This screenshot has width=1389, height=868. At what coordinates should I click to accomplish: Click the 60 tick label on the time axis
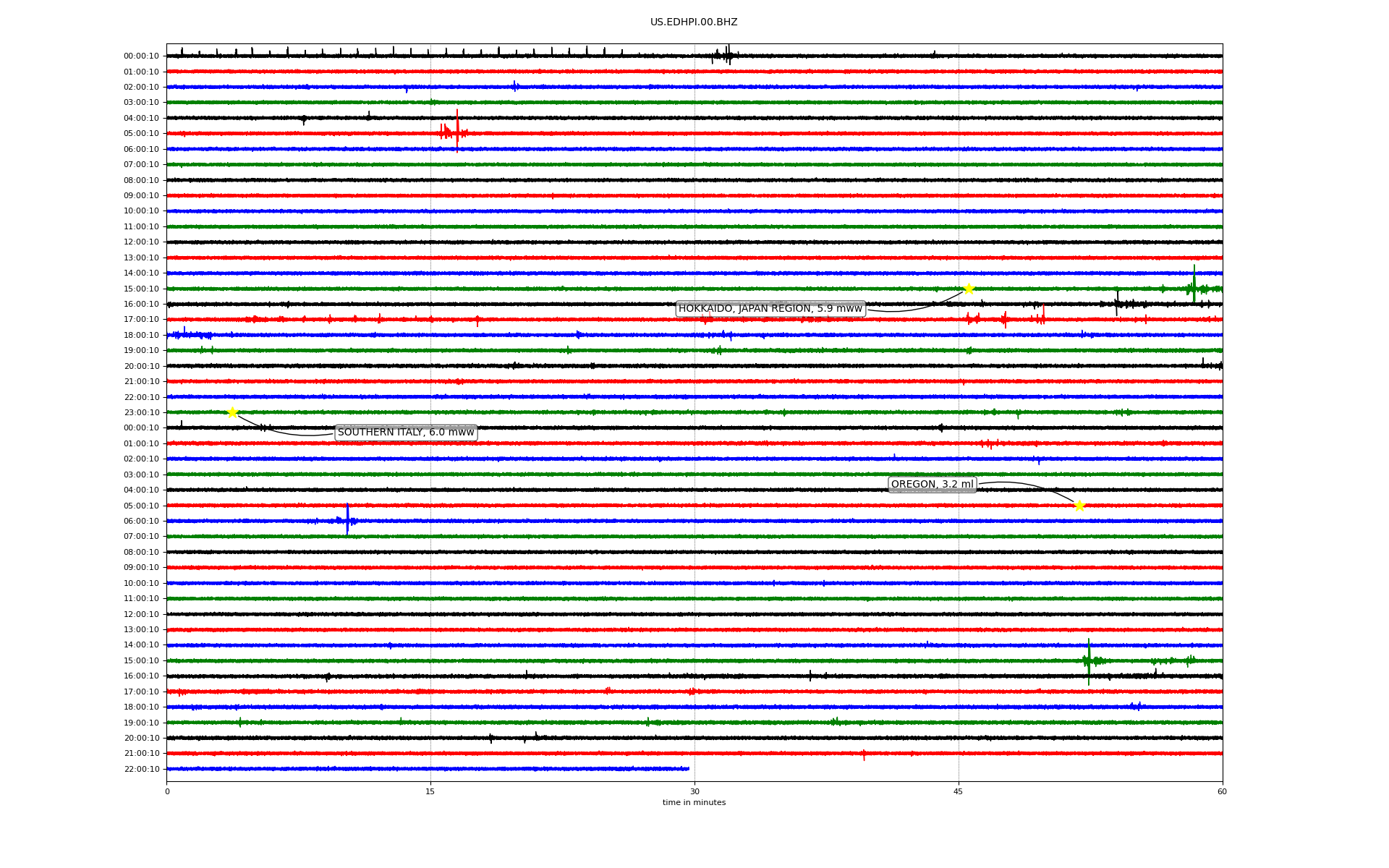pyautogui.click(x=1222, y=791)
